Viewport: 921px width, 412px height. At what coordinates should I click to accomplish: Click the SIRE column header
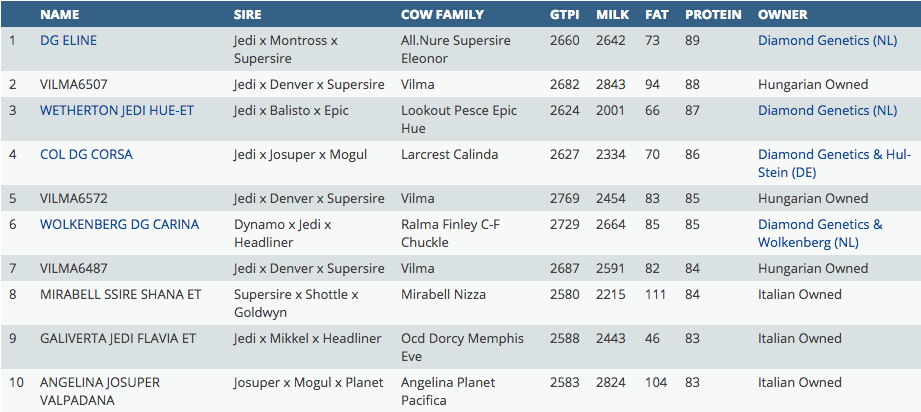click(248, 15)
